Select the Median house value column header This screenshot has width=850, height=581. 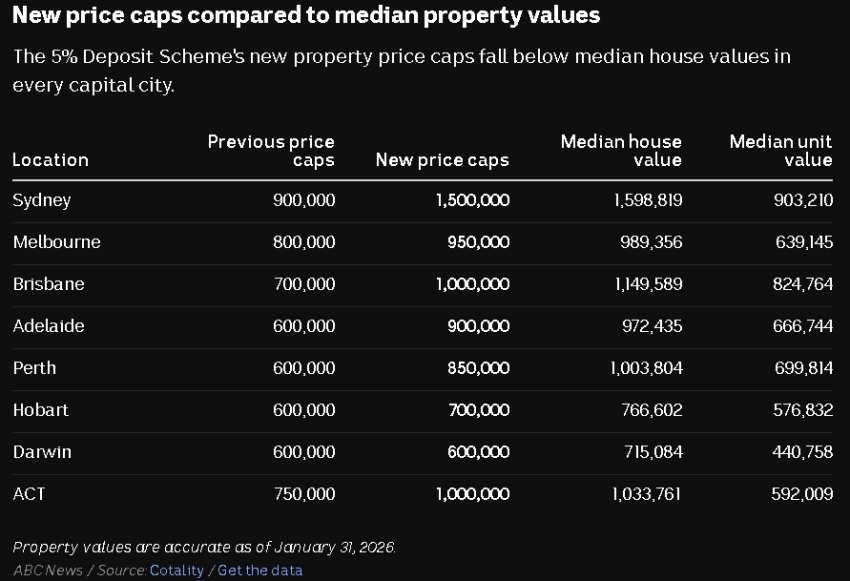(x=621, y=151)
